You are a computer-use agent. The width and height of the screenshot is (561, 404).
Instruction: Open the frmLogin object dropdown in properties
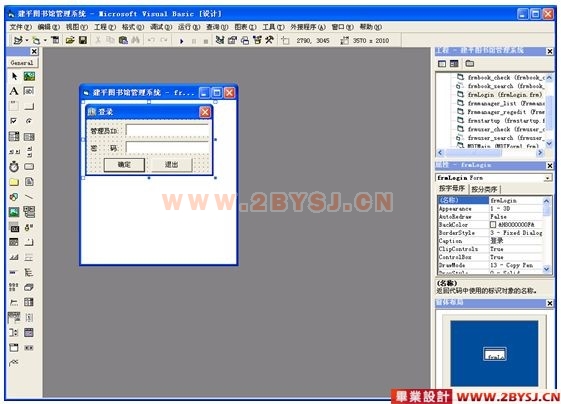point(548,178)
